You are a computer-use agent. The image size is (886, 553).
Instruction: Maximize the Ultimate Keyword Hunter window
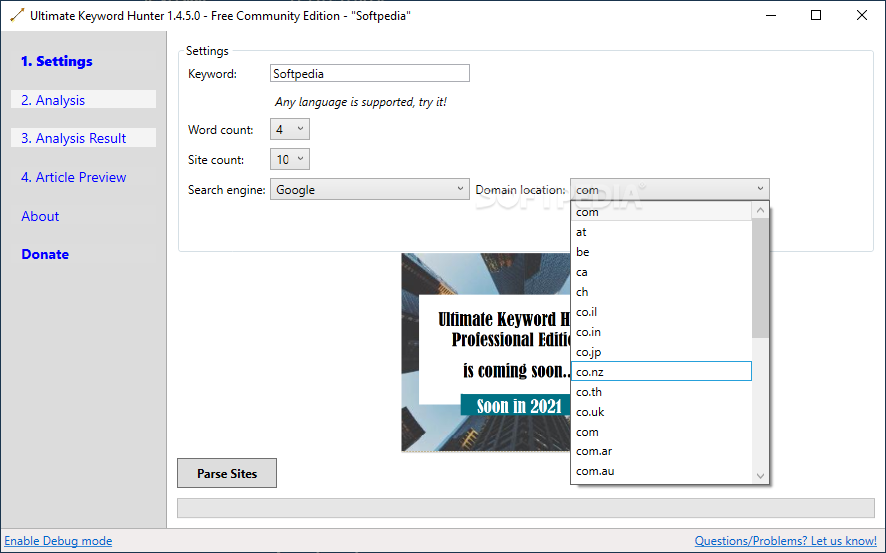tap(816, 15)
